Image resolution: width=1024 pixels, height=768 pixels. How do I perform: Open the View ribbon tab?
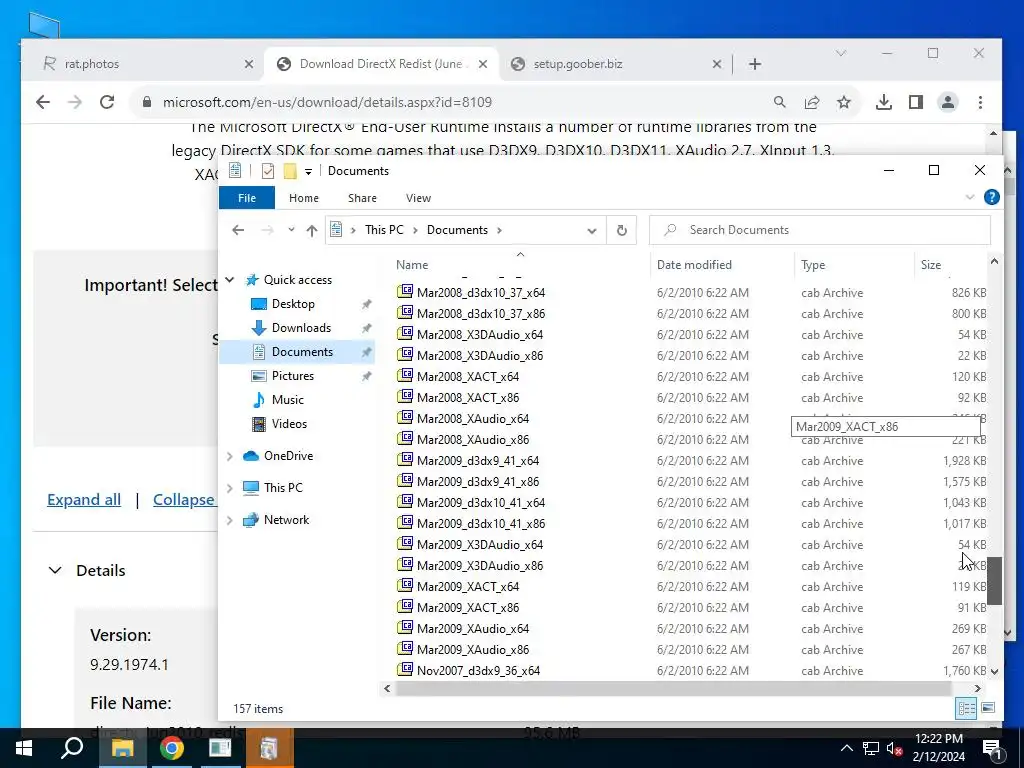click(x=418, y=198)
